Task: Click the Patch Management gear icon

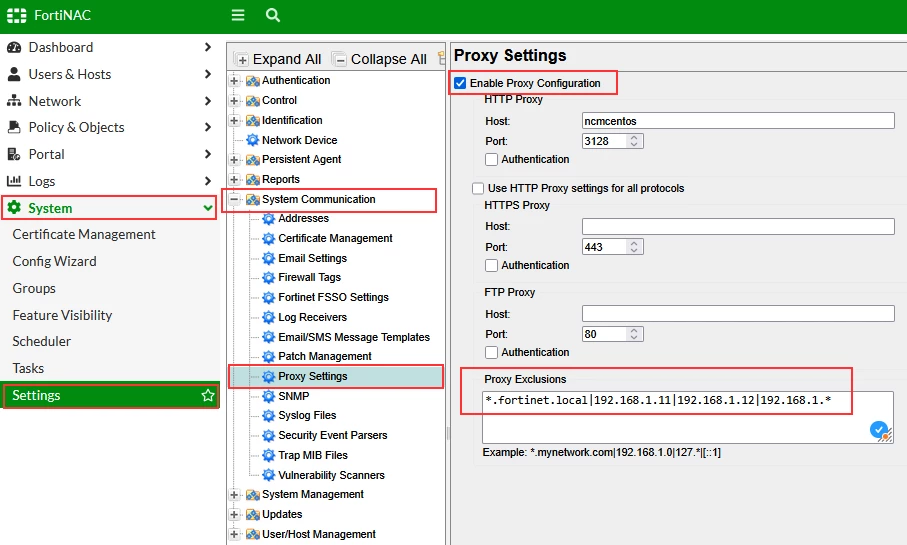Action: click(x=268, y=356)
